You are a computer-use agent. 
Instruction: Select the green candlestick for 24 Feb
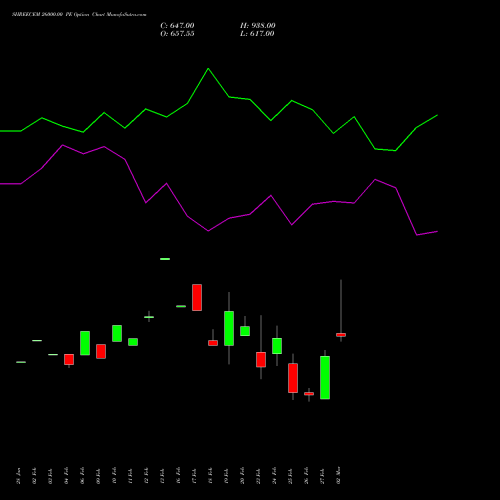(277, 346)
